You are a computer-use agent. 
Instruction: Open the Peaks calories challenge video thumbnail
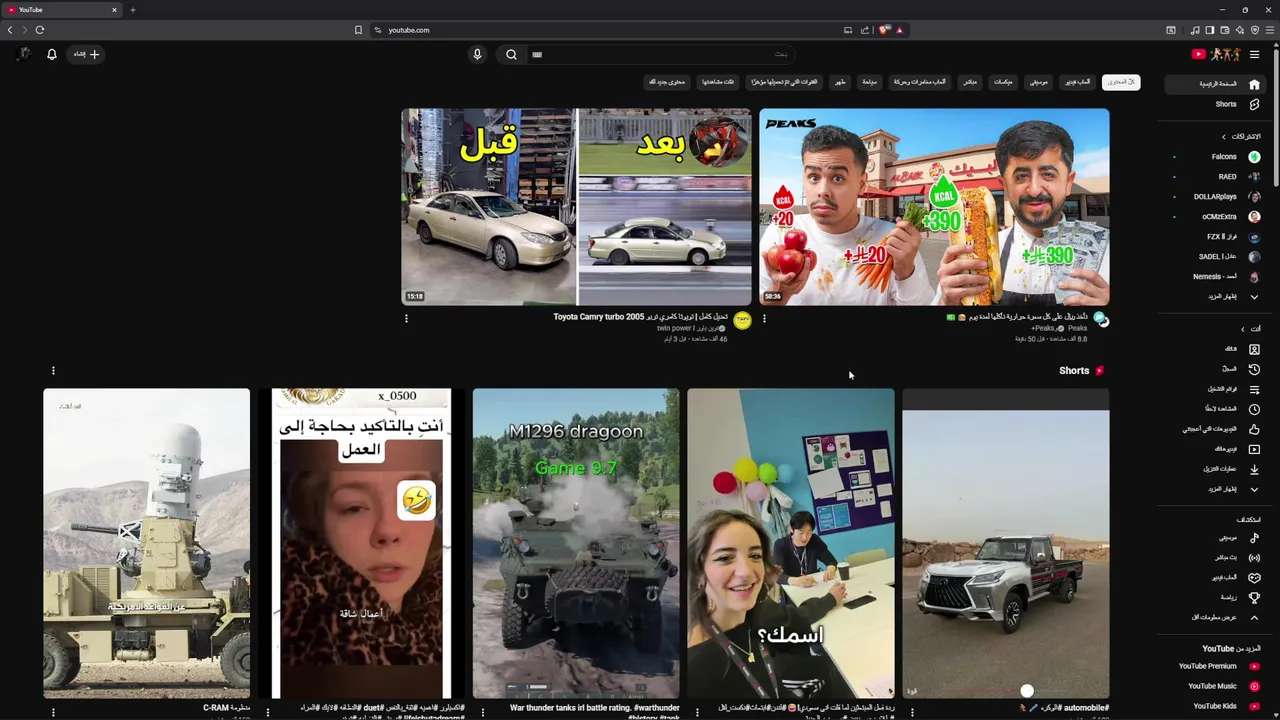pyautogui.click(x=934, y=207)
